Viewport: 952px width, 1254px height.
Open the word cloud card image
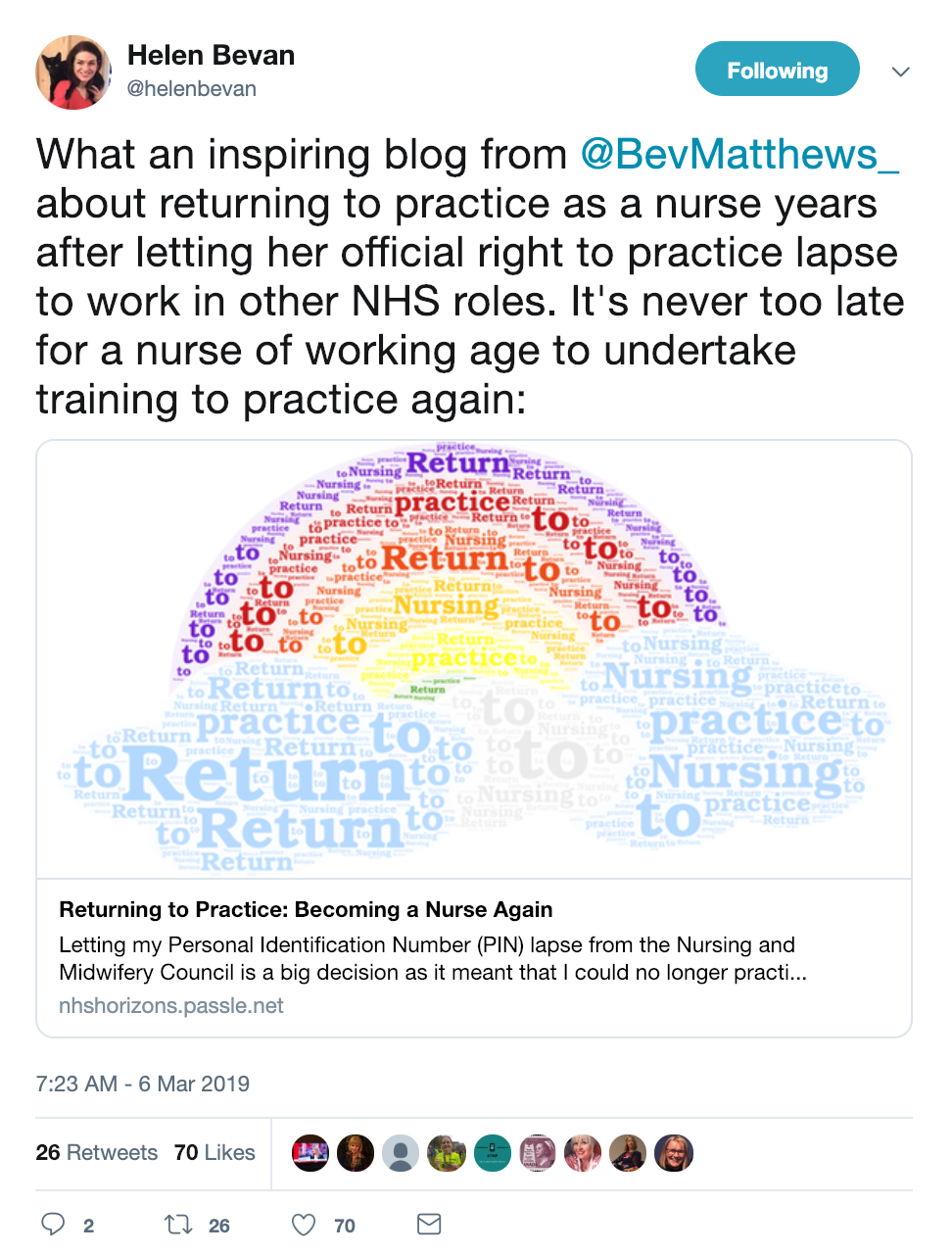(474, 659)
